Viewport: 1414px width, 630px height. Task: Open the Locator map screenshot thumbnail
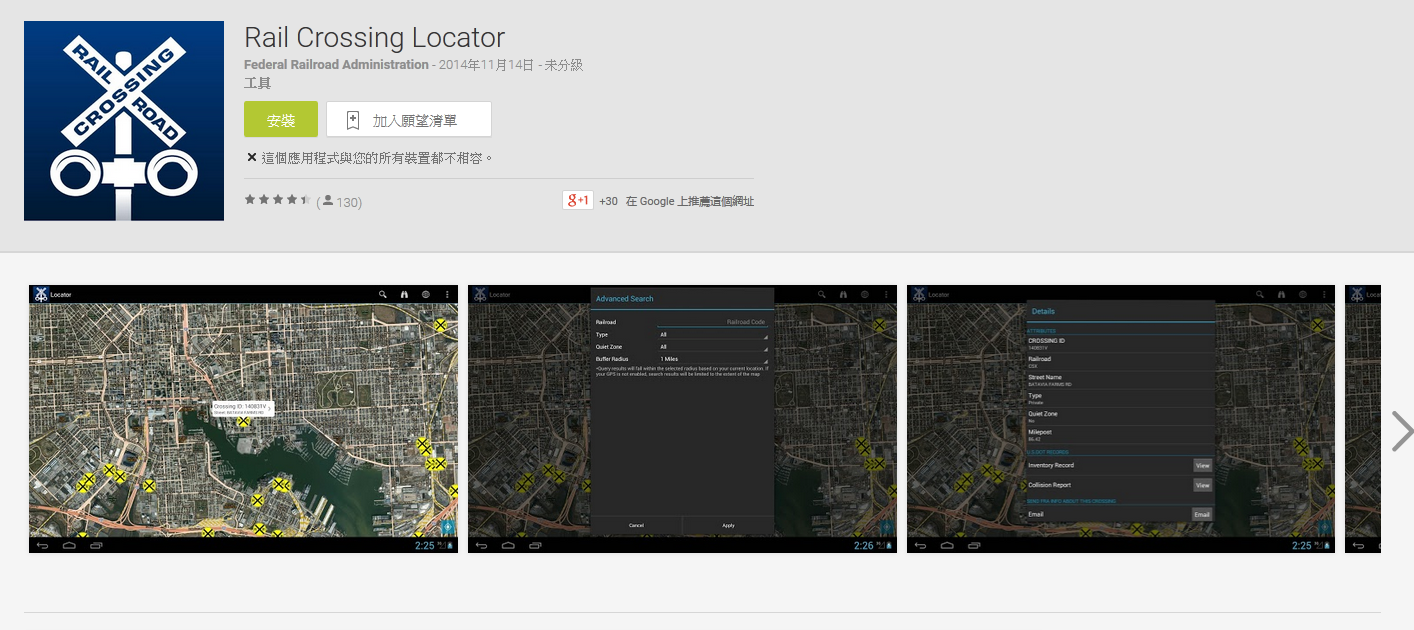tap(243, 419)
